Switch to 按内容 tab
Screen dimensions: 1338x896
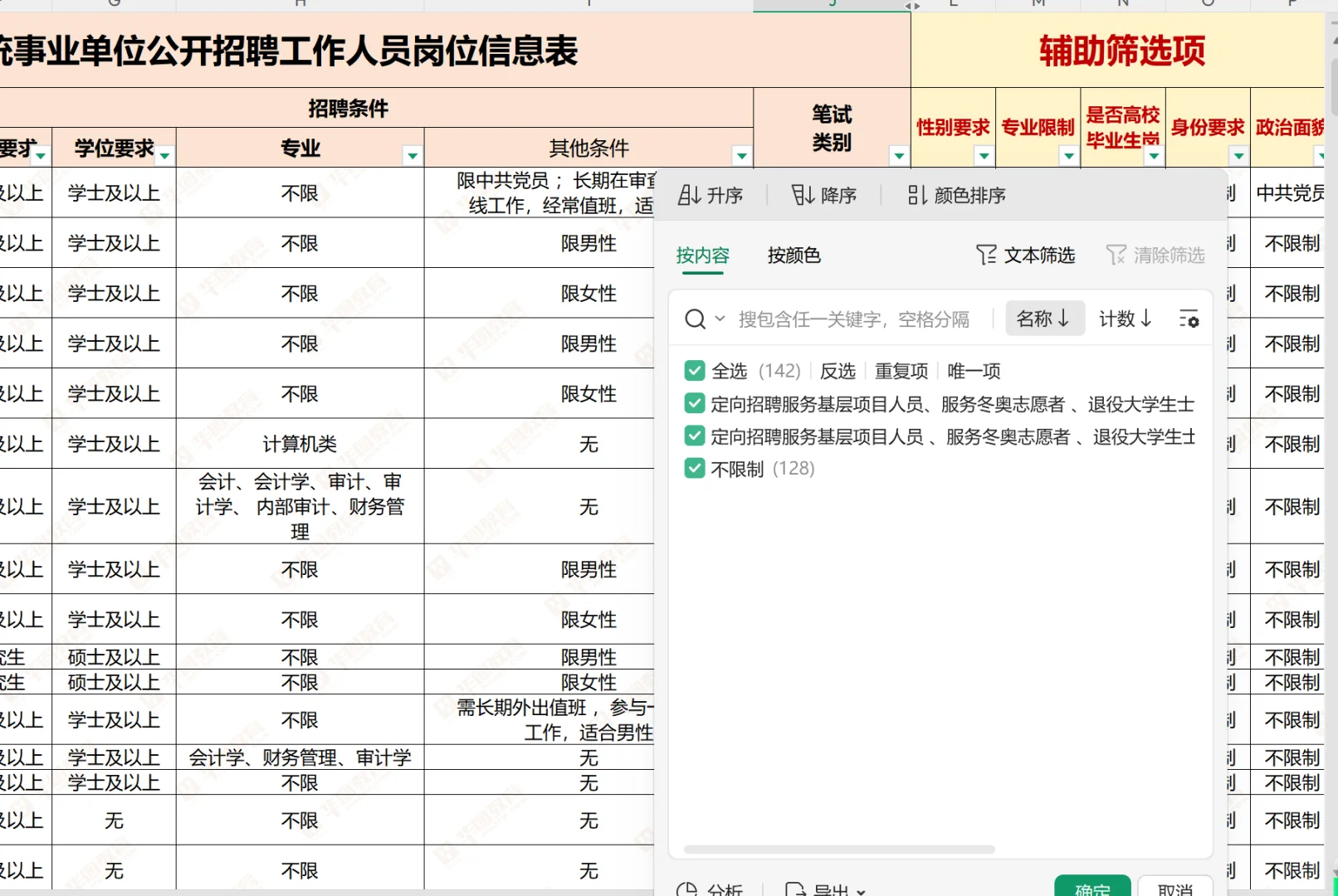click(x=702, y=256)
